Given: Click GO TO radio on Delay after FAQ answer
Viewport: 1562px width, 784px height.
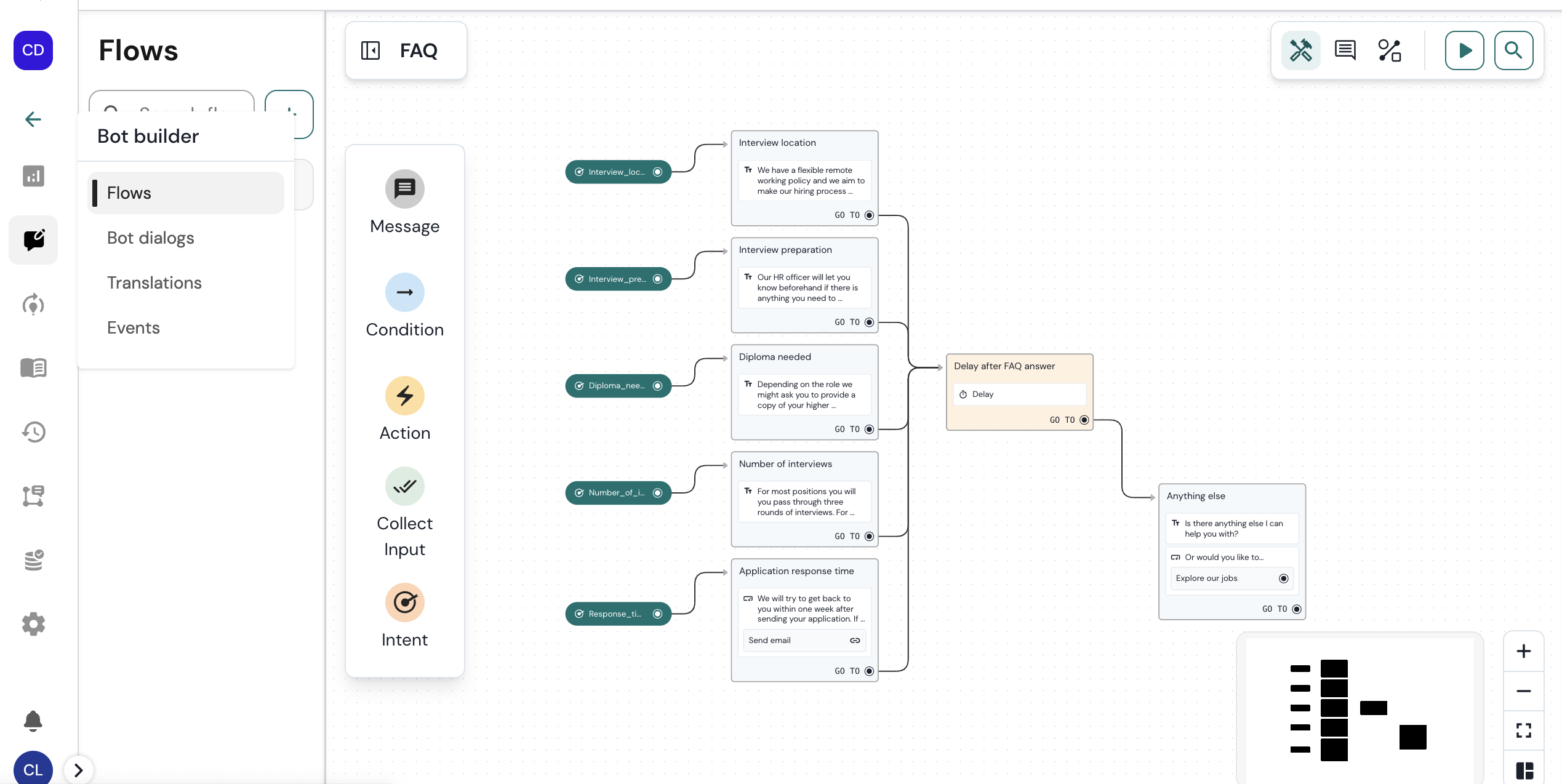Looking at the screenshot, I should coord(1084,420).
